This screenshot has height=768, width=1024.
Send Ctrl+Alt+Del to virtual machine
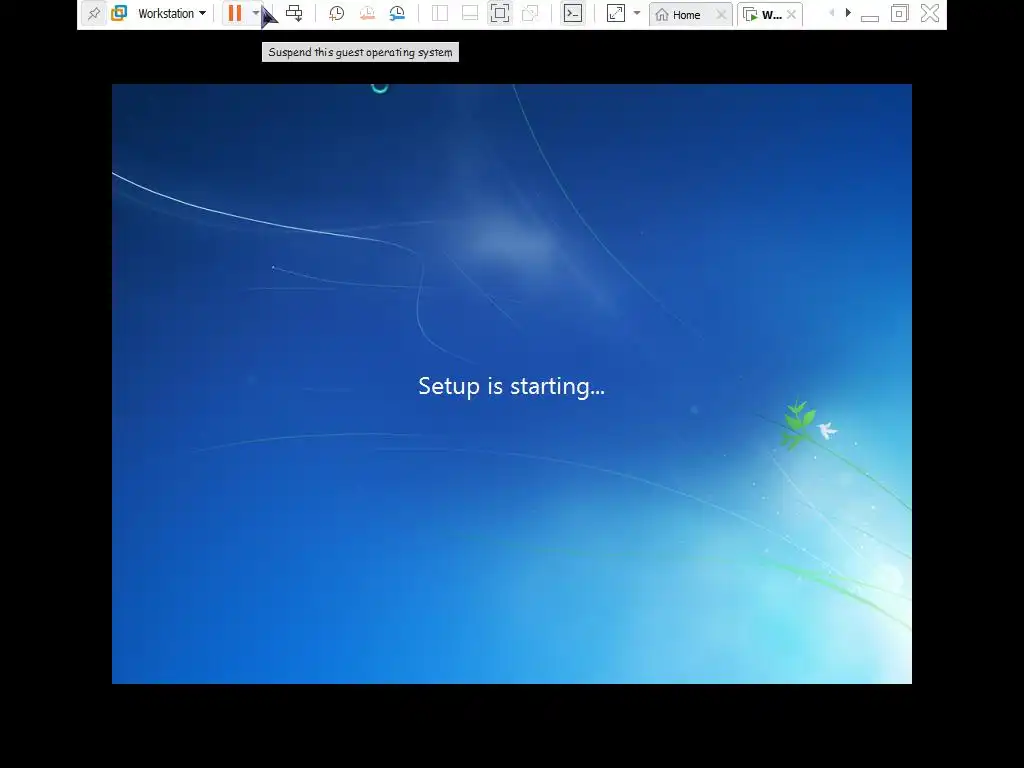(x=294, y=13)
